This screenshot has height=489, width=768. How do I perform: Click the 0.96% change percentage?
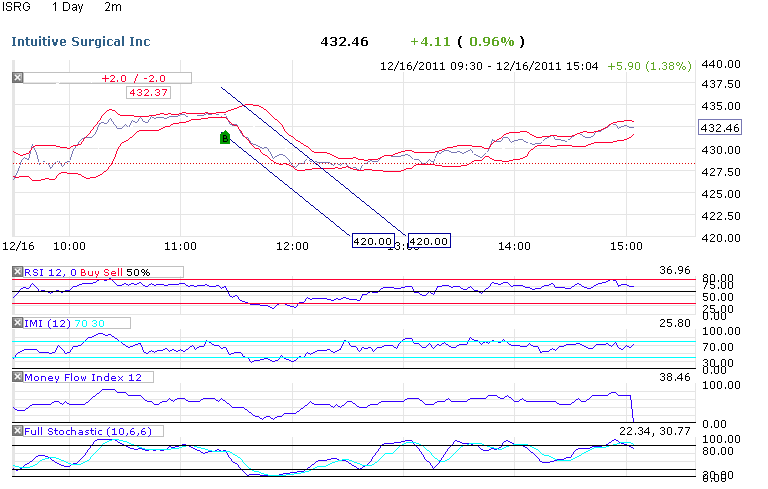[492, 42]
